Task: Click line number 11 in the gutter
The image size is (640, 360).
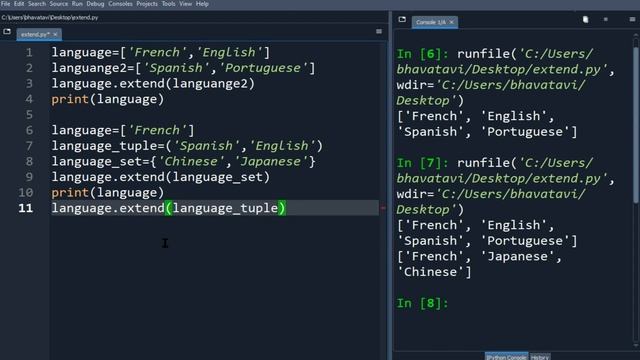Action: (25, 208)
